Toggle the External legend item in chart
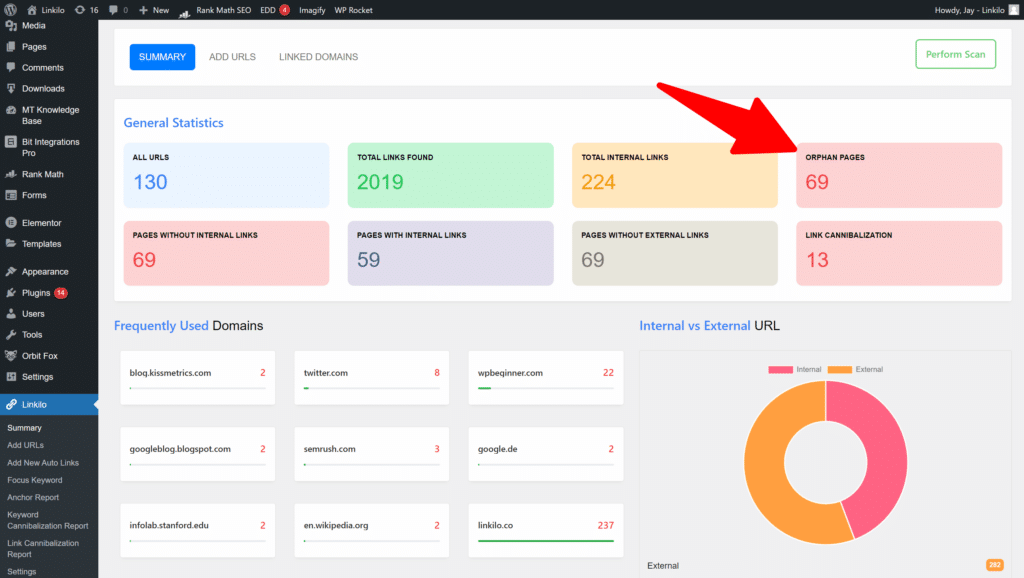 coord(855,370)
